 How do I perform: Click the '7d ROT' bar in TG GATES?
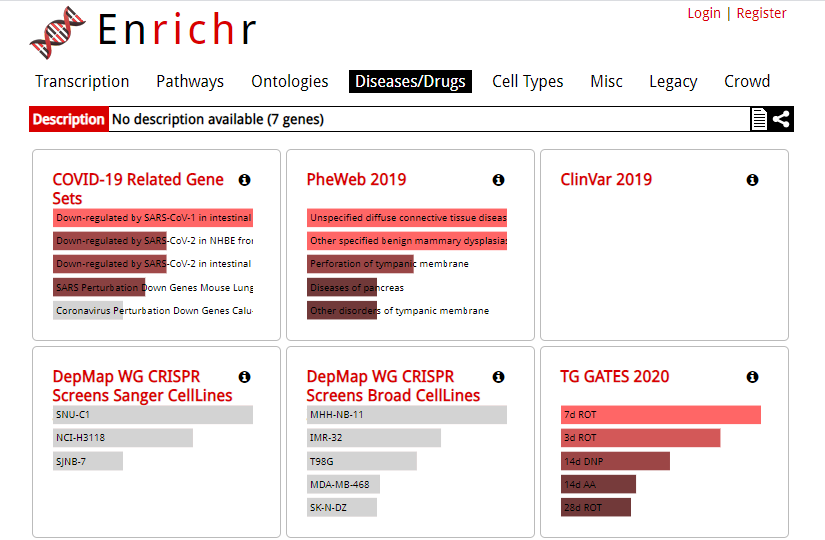[661, 415]
